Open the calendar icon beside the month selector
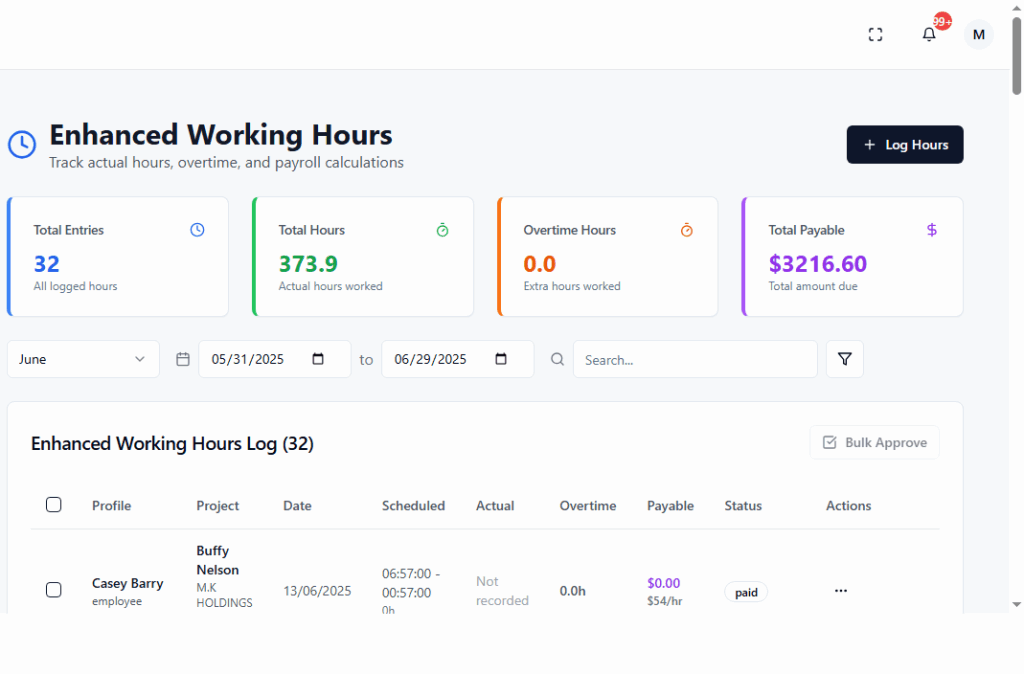Viewport: 1024px width, 674px height. tap(182, 358)
